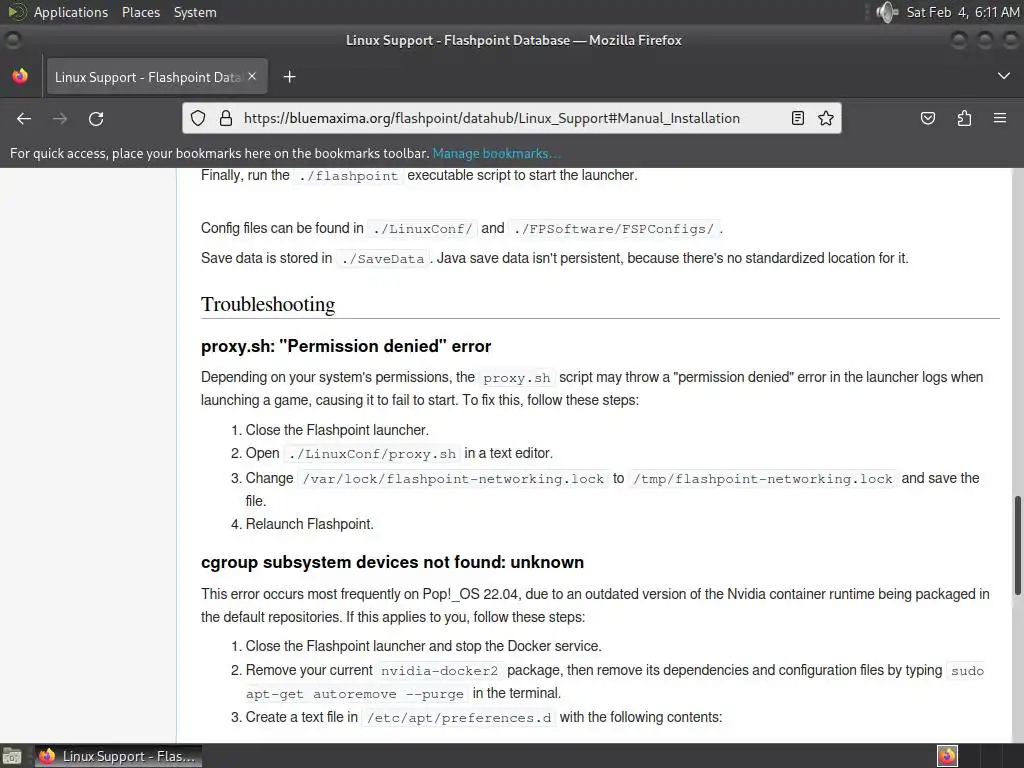The height and width of the screenshot is (768, 1024).
Task: Click the proxy.sh Permission denied heading
Action: click(346, 346)
